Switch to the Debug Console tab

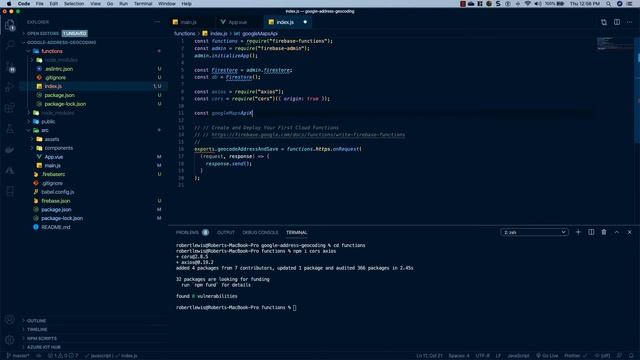point(260,232)
